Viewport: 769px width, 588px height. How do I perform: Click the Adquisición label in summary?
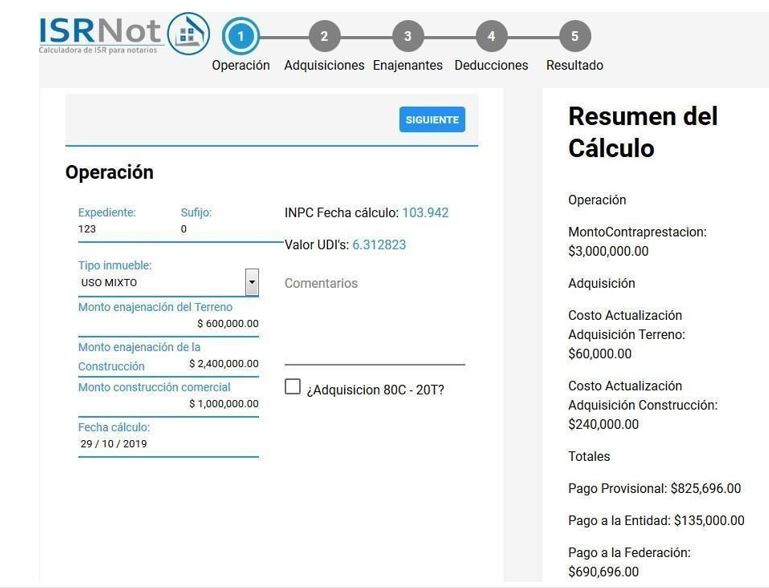tap(602, 283)
